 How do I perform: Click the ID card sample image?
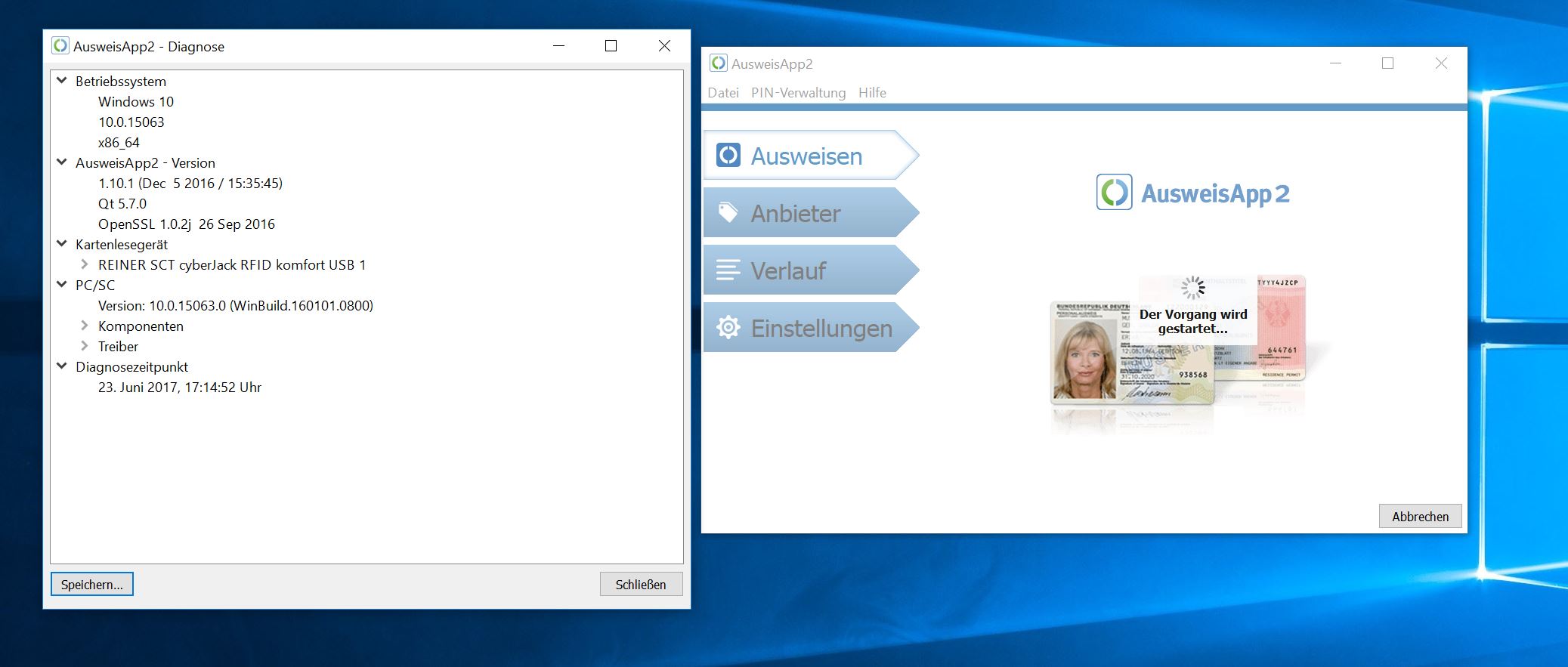pyautogui.click(x=1131, y=353)
